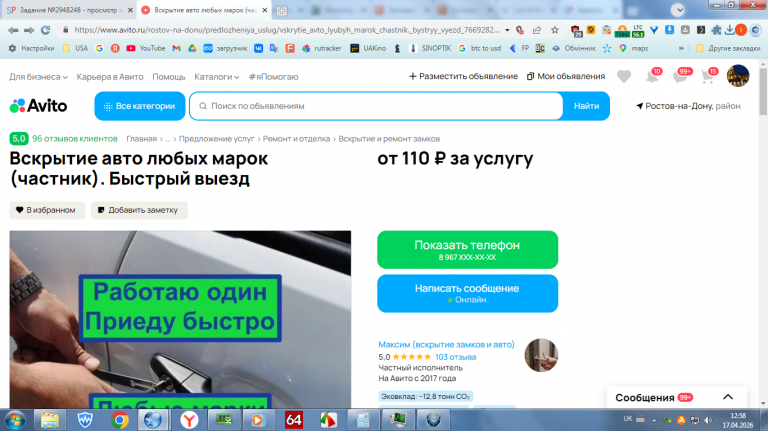This screenshot has height=431, width=768.
Task: Bookmark this page with the star icon
Action: pos(554,30)
